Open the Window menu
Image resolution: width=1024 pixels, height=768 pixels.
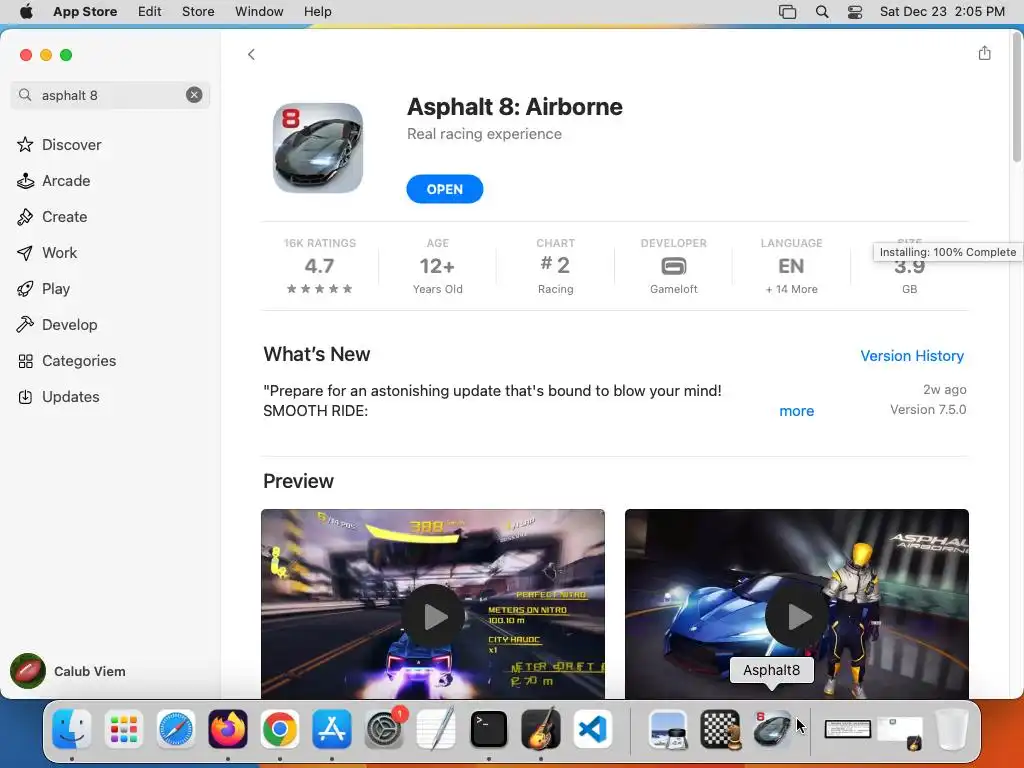(259, 12)
